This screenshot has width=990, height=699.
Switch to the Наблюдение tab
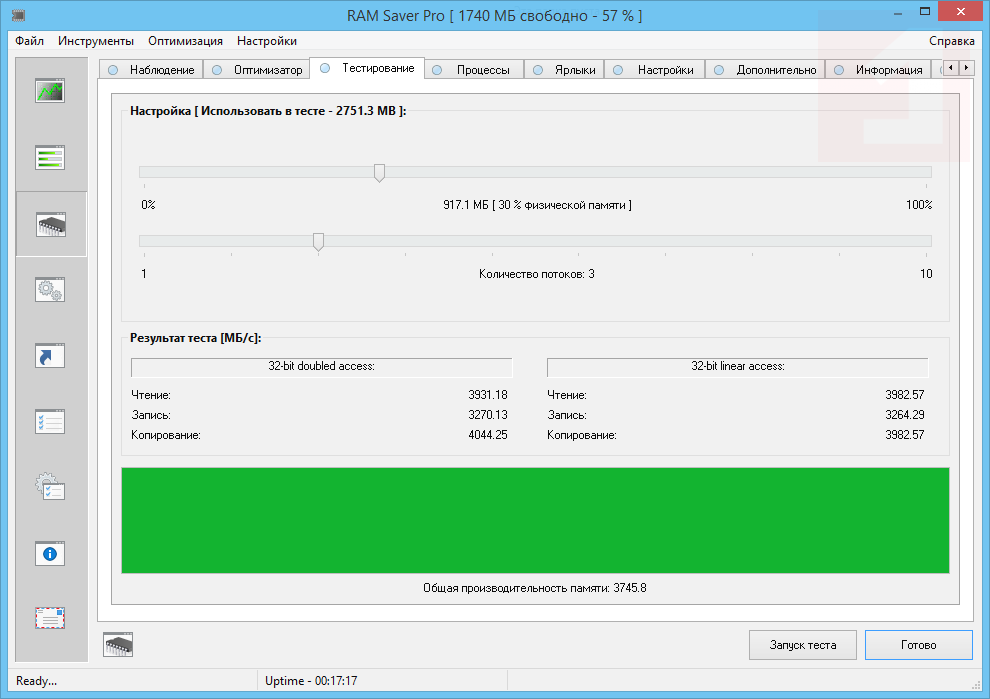click(x=151, y=69)
